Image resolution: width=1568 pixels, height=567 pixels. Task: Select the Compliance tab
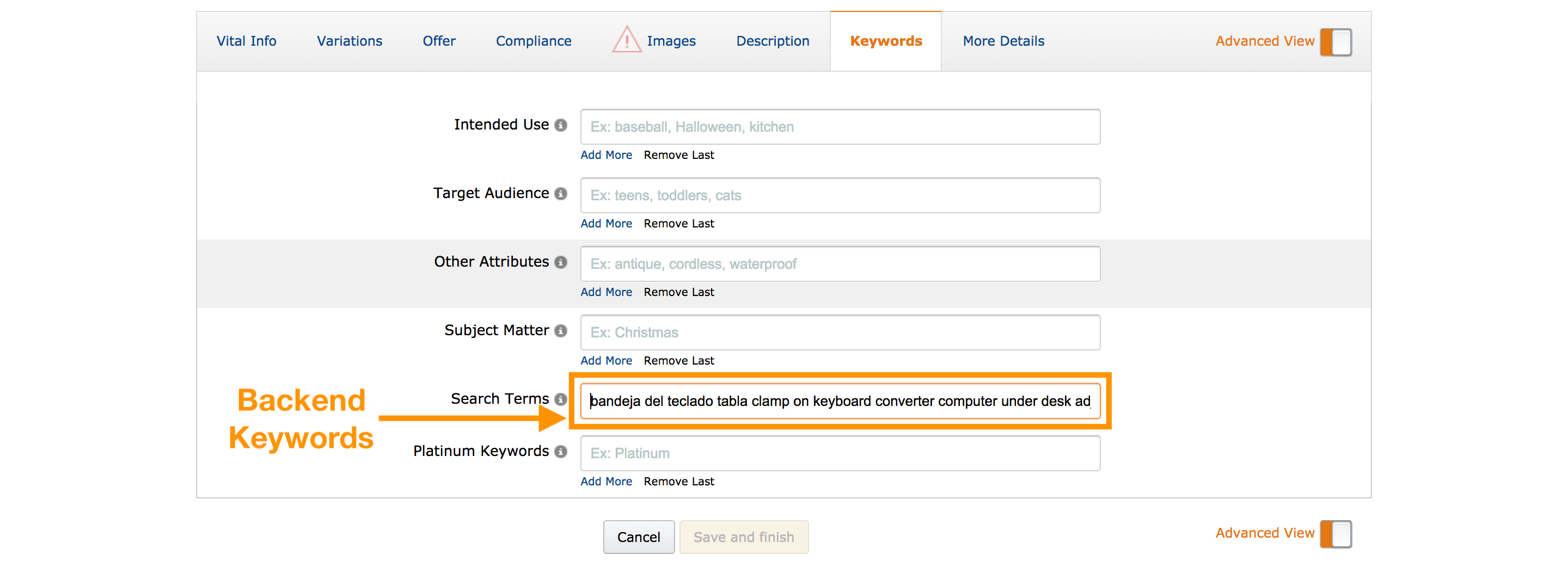pos(533,41)
